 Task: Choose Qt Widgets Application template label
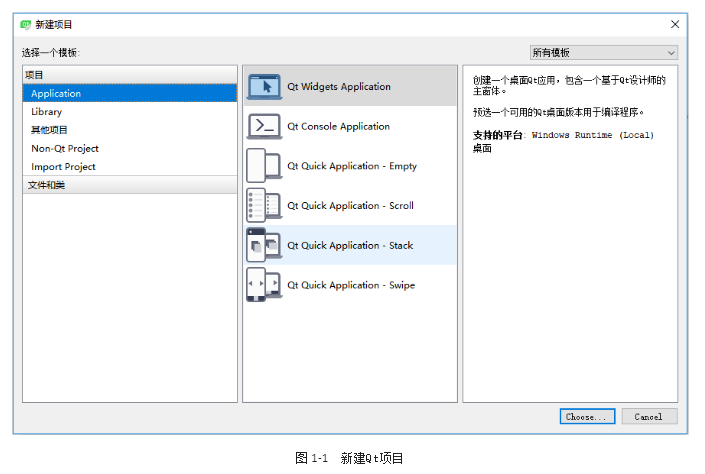point(339,87)
